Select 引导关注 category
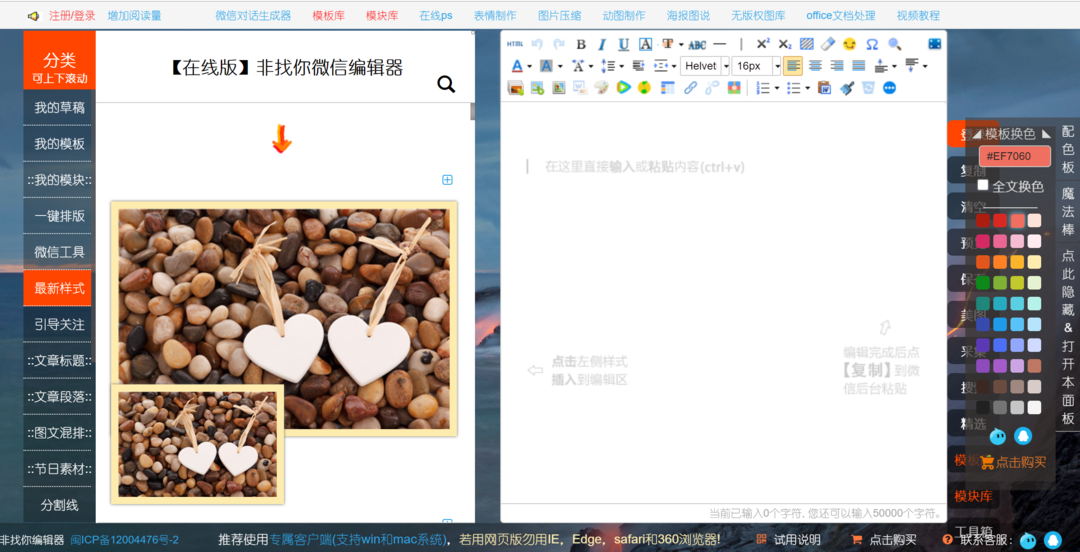 coord(59,324)
